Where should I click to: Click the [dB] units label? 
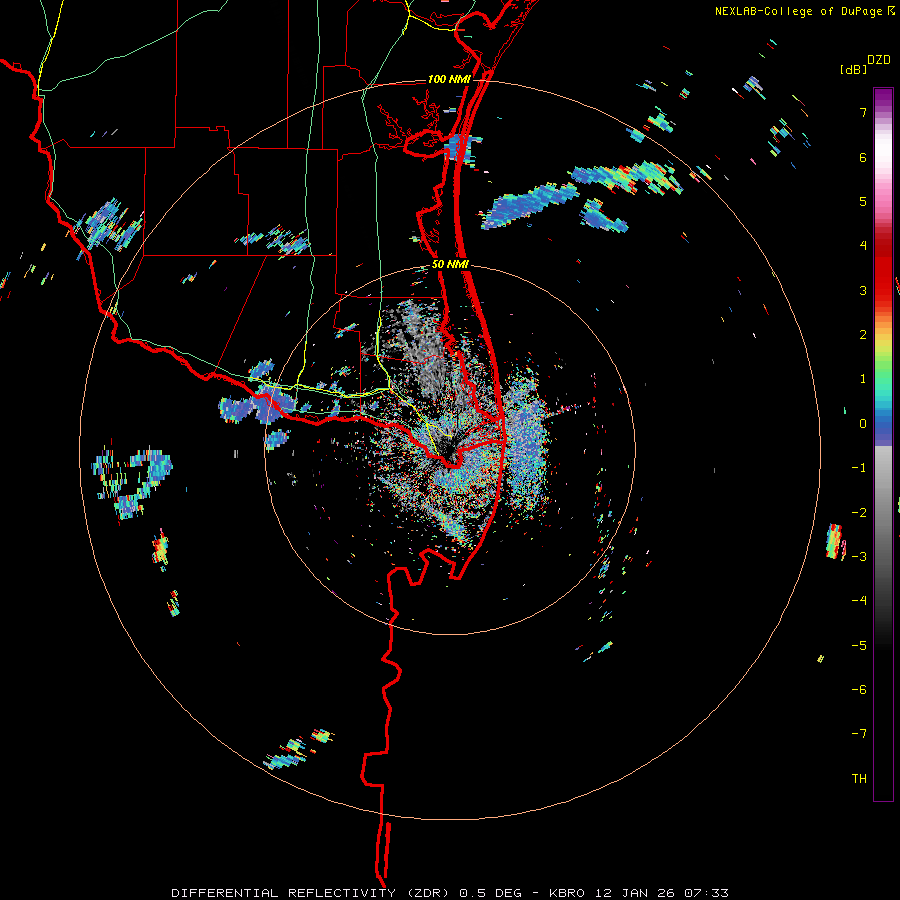[853, 70]
